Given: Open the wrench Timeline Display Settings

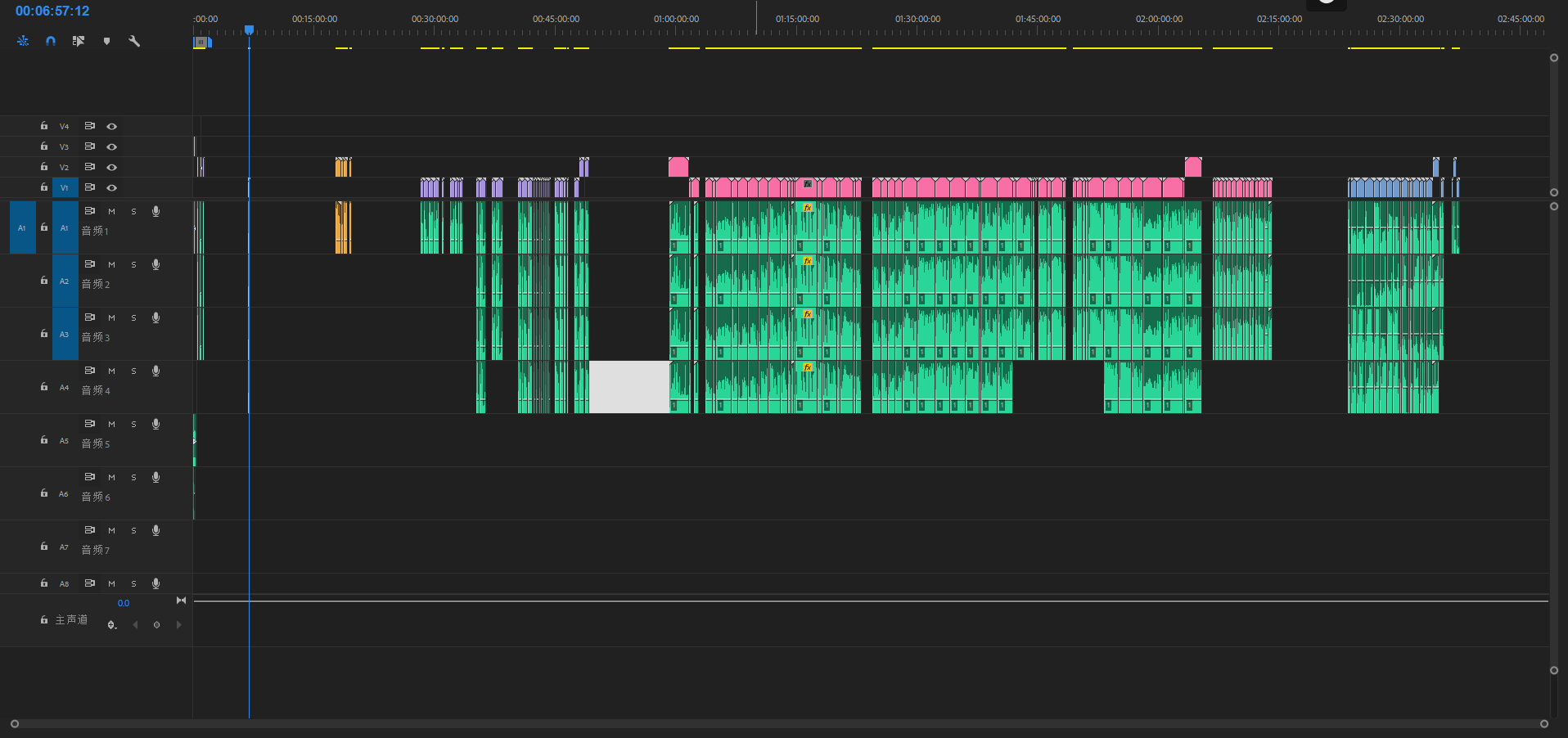Looking at the screenshot, I should coord(134,41).
